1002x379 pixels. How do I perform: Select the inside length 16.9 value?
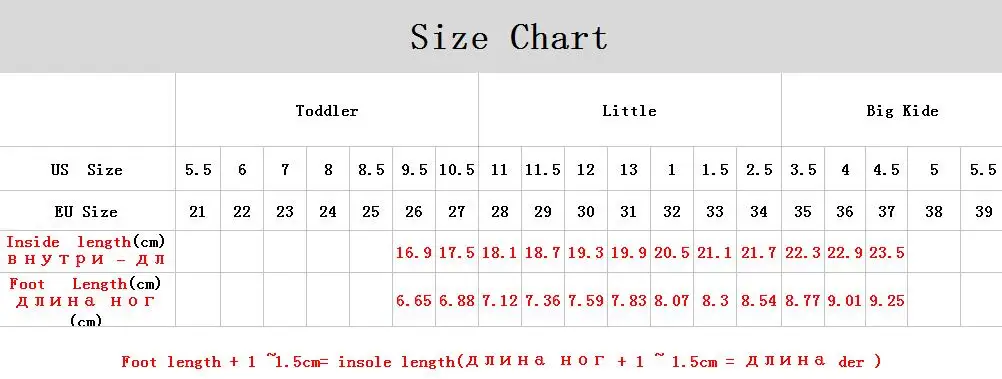click(x=414, y=252)
